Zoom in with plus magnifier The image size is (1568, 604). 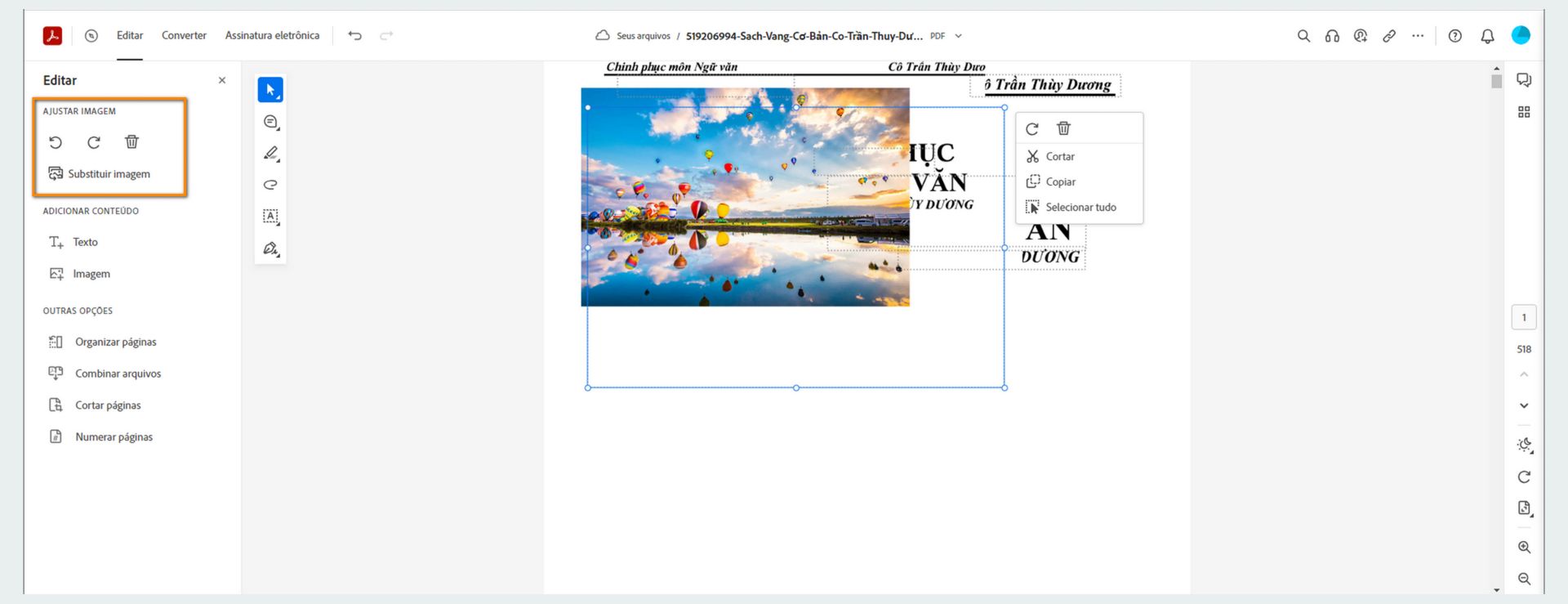(1524, 547)
